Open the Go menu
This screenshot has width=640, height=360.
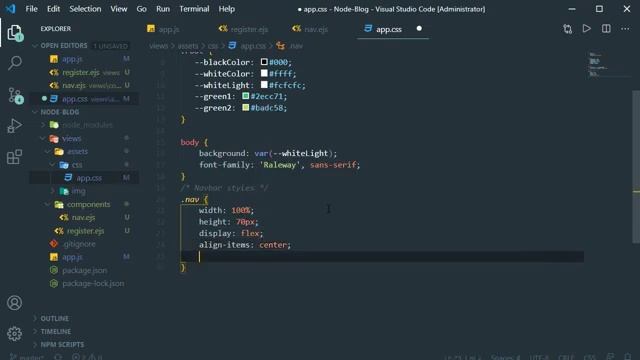142,9
